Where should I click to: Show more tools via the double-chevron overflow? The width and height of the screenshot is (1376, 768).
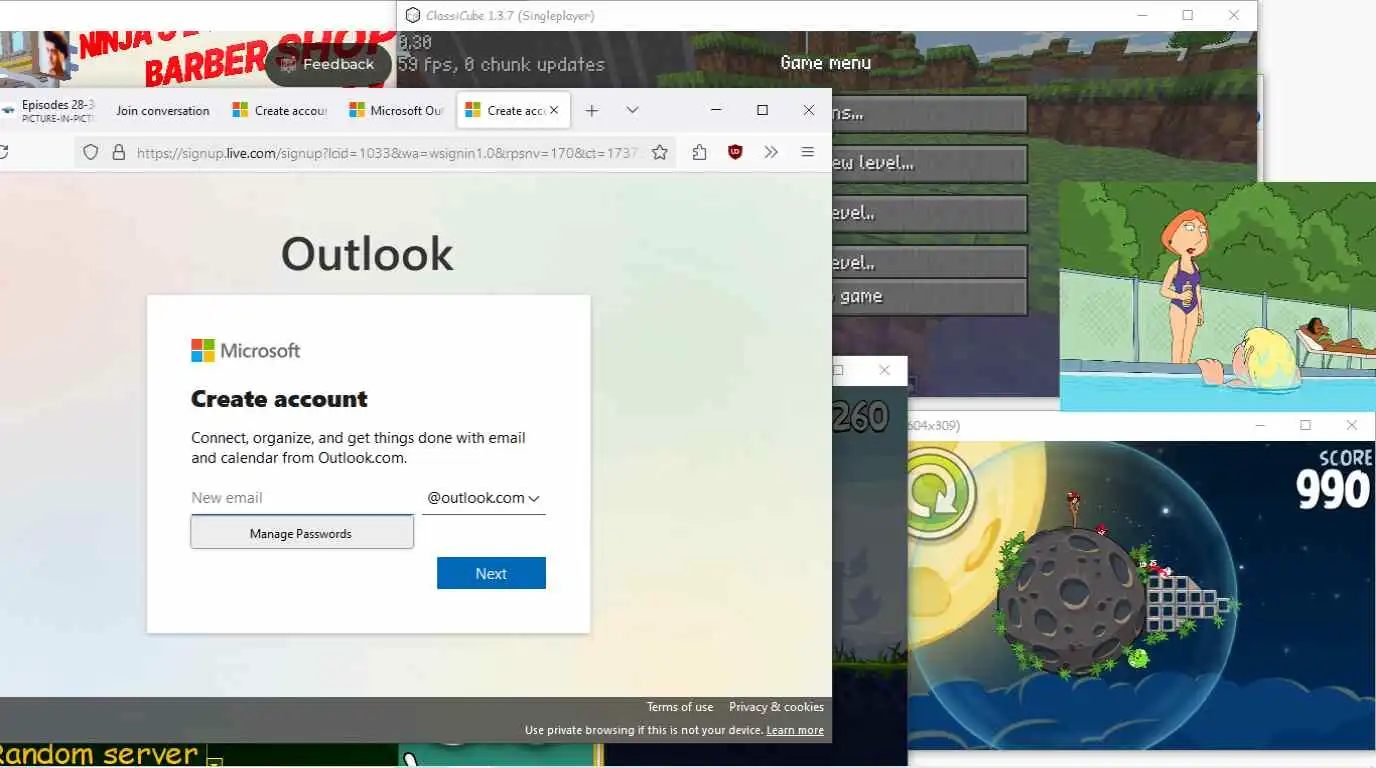771,153
